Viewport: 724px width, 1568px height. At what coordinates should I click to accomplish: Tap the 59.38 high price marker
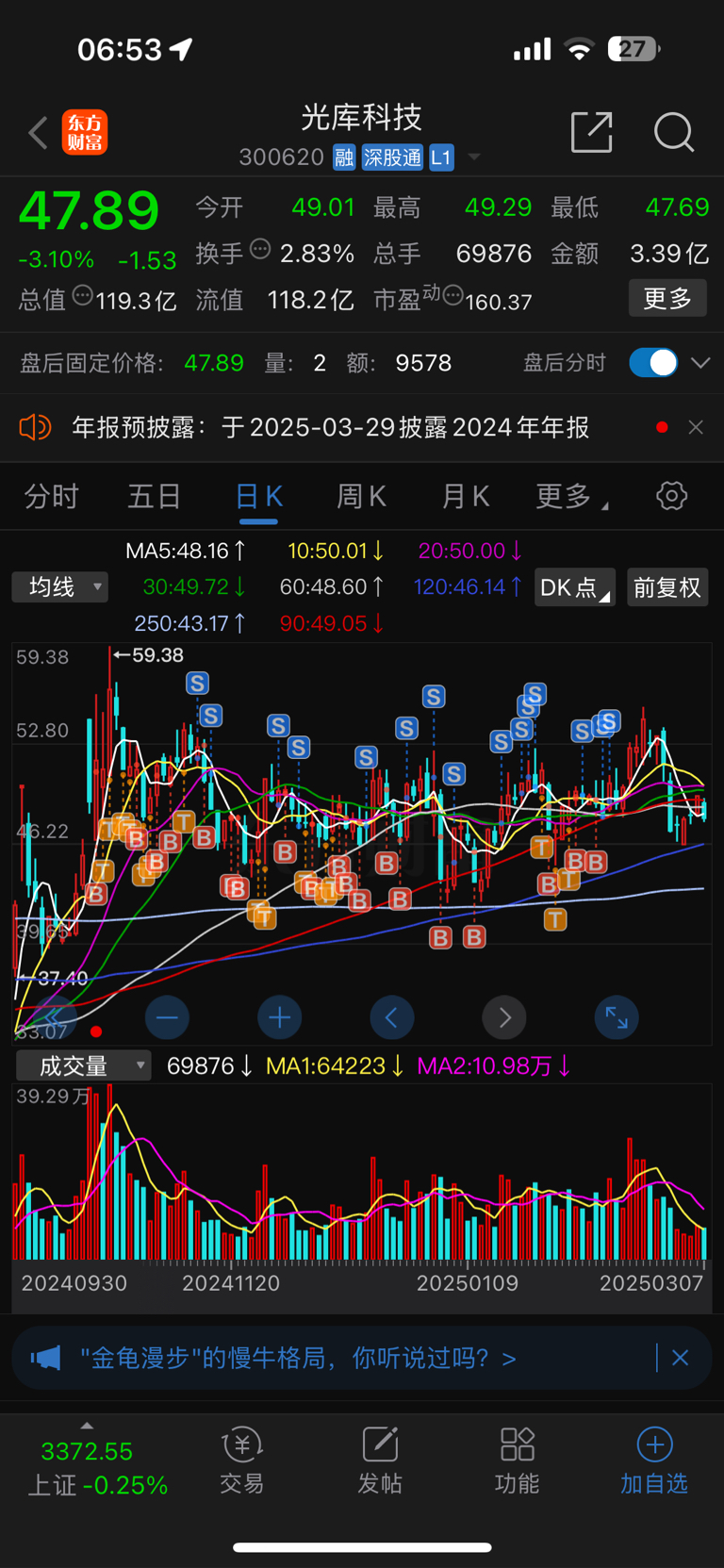pos(148,654)
